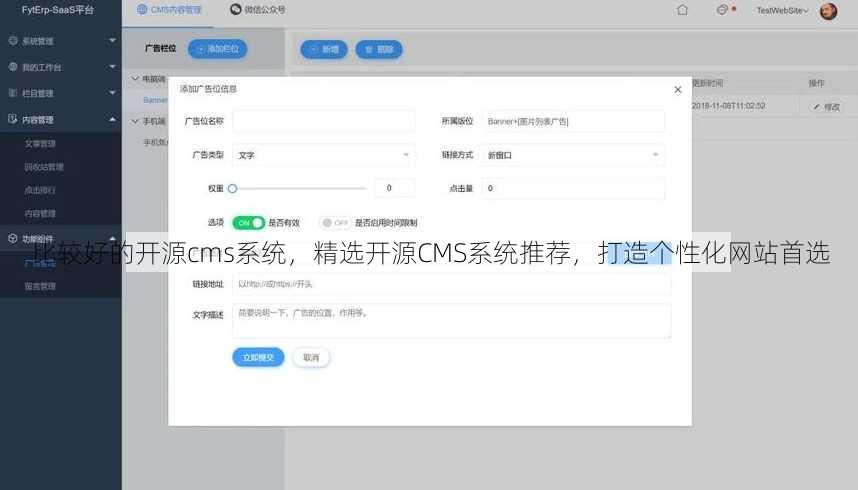This screenshot has height=490, width=858.
Task: Open 文章管理 in the sidebar
Action: click(x=40, y=143)
